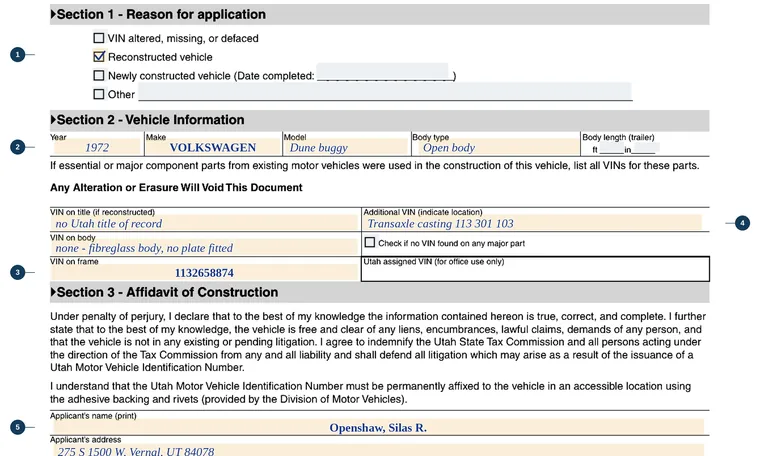The image size is (760, 456).
Task: Click the paragraph starting 'Under penalty of perjury'
Action: (x=378, y=342)
